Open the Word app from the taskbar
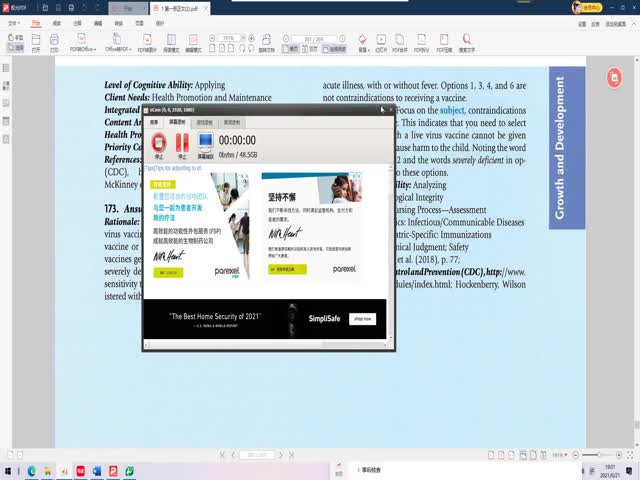 [97, 470]
